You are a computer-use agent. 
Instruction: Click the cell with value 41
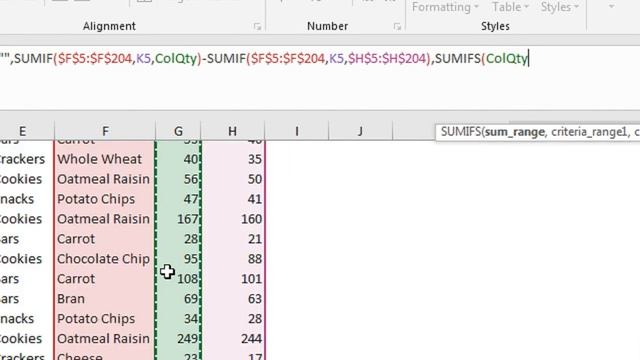[x=233, y=199]
